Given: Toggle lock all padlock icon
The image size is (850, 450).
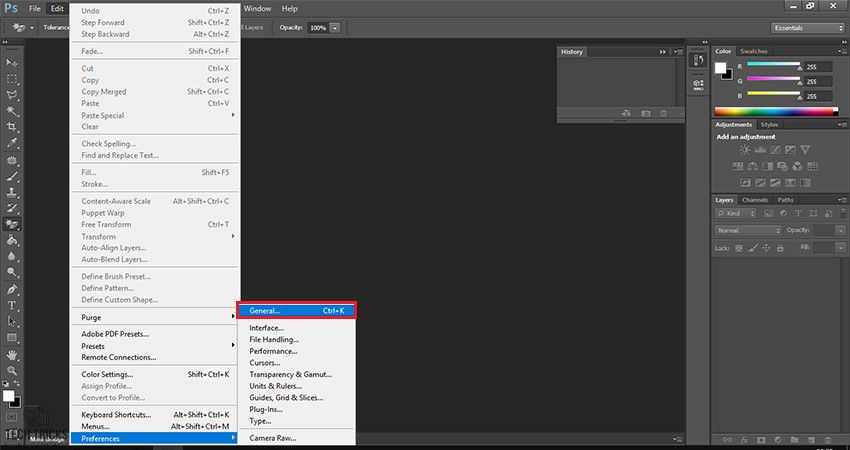Looking at the screenshot, I should click(x=780, y=248).
